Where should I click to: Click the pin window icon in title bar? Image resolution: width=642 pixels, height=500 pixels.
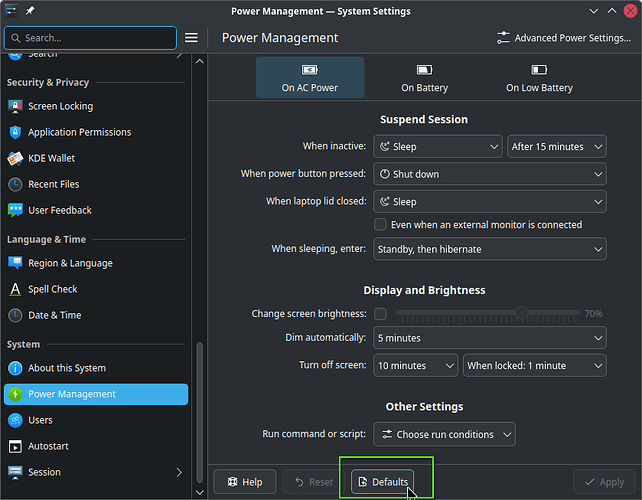[30, 11]
